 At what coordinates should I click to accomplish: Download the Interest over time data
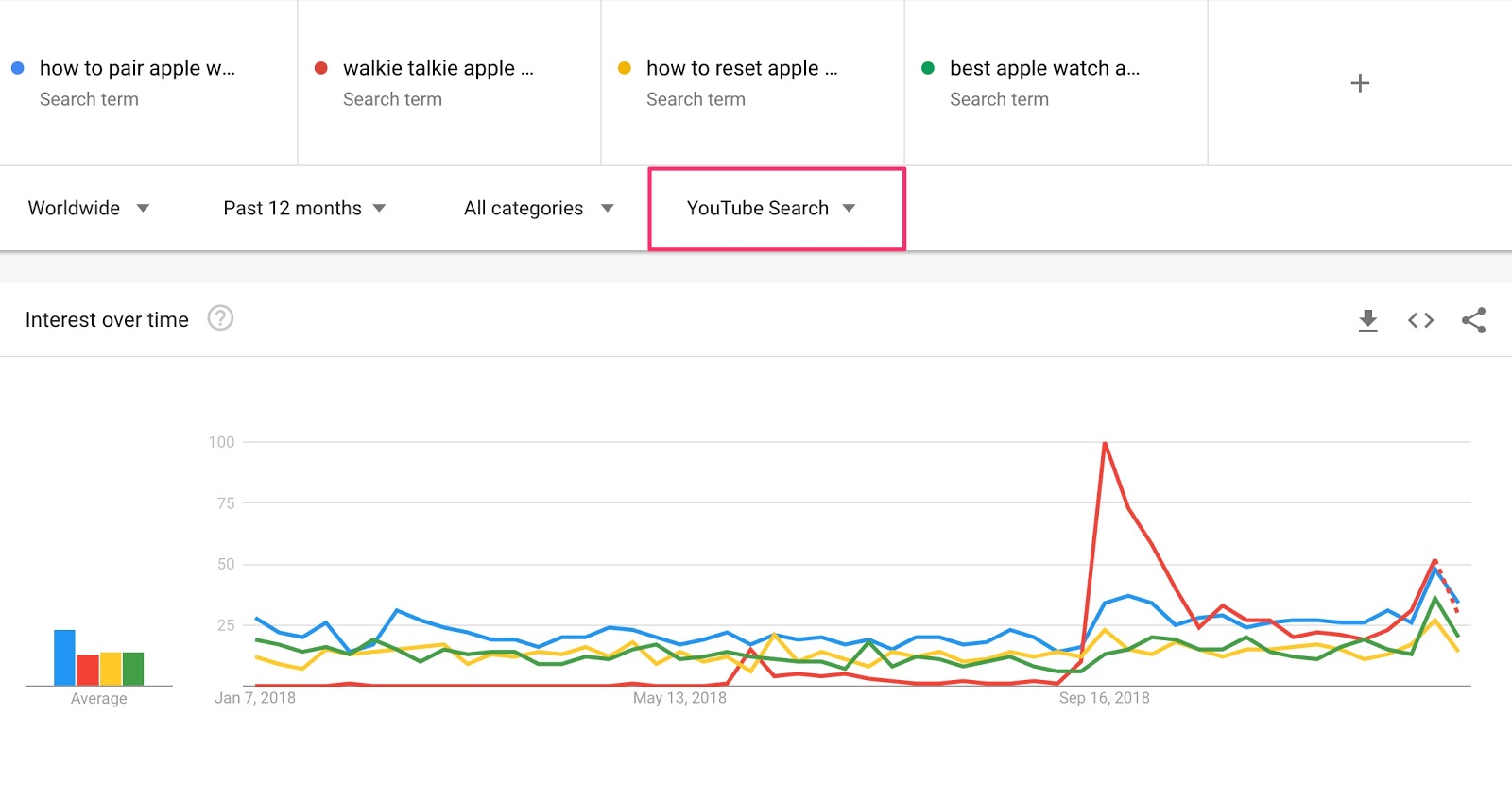1367,320
